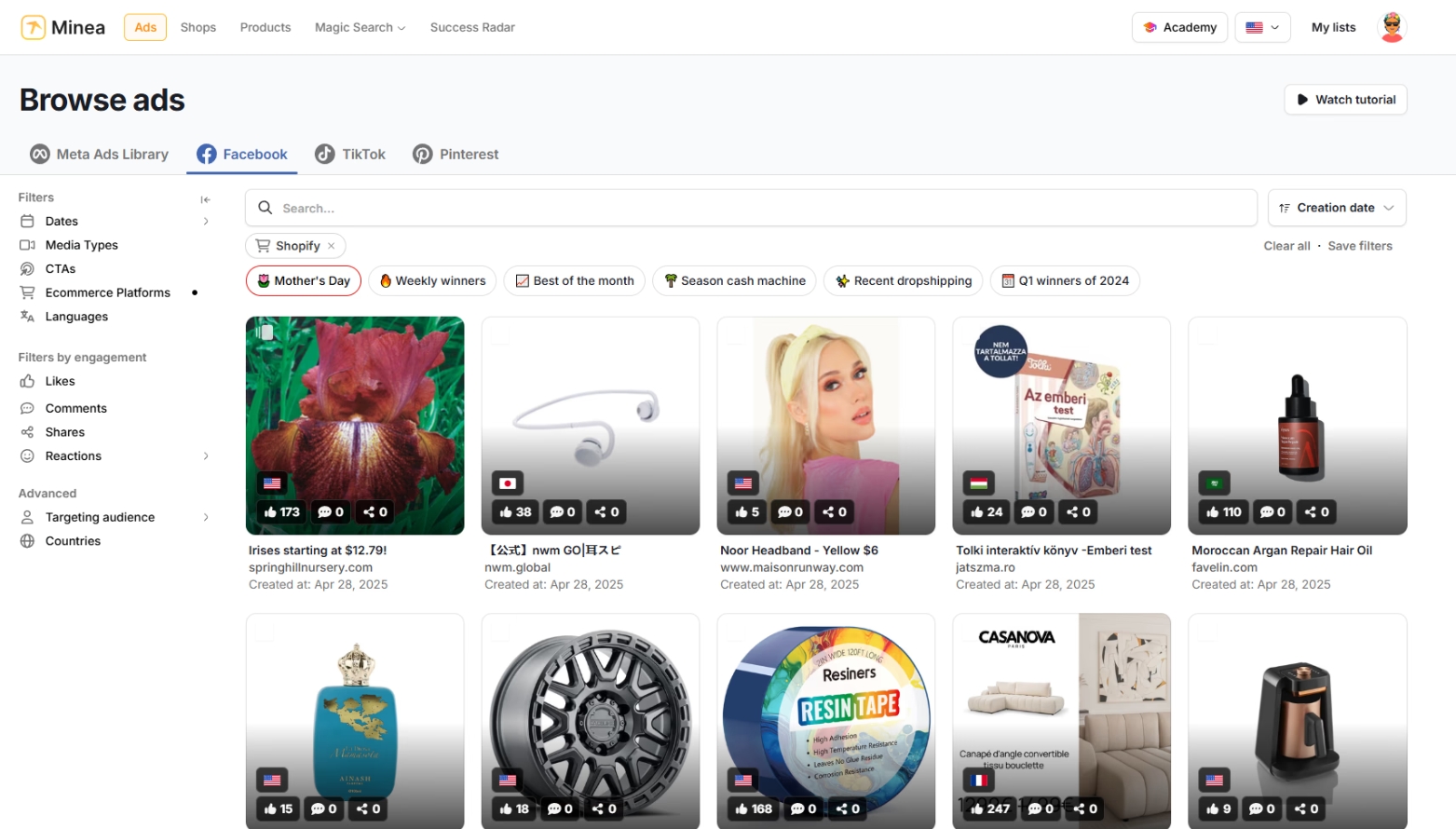1456x829 pixels.
Task: Remove the Shopify filter chip
Action: [331, 246]
